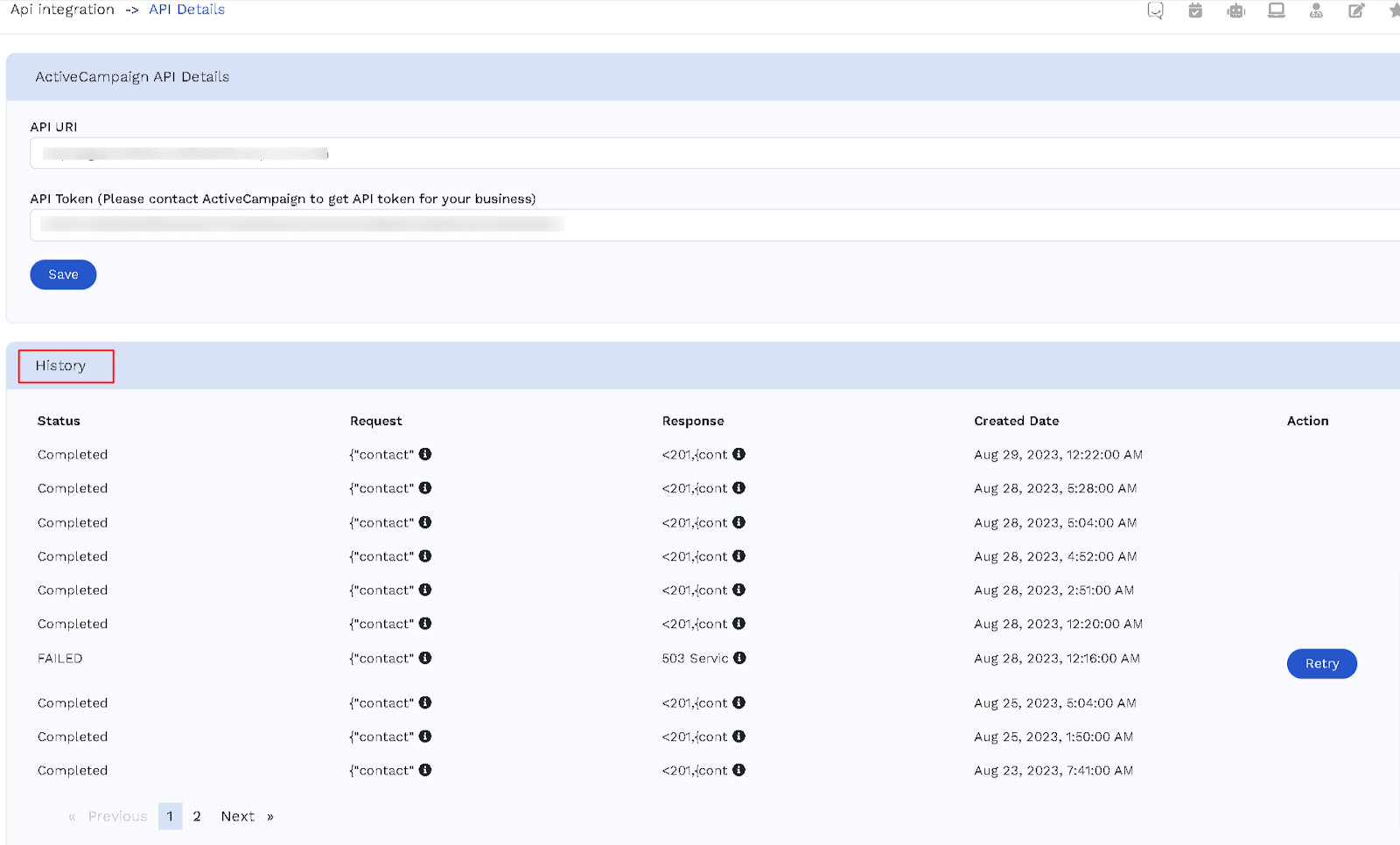1400x845 pixels.
Task: Click the Created Date column header
Action: pyautogui.click(x=1016, y=421)
